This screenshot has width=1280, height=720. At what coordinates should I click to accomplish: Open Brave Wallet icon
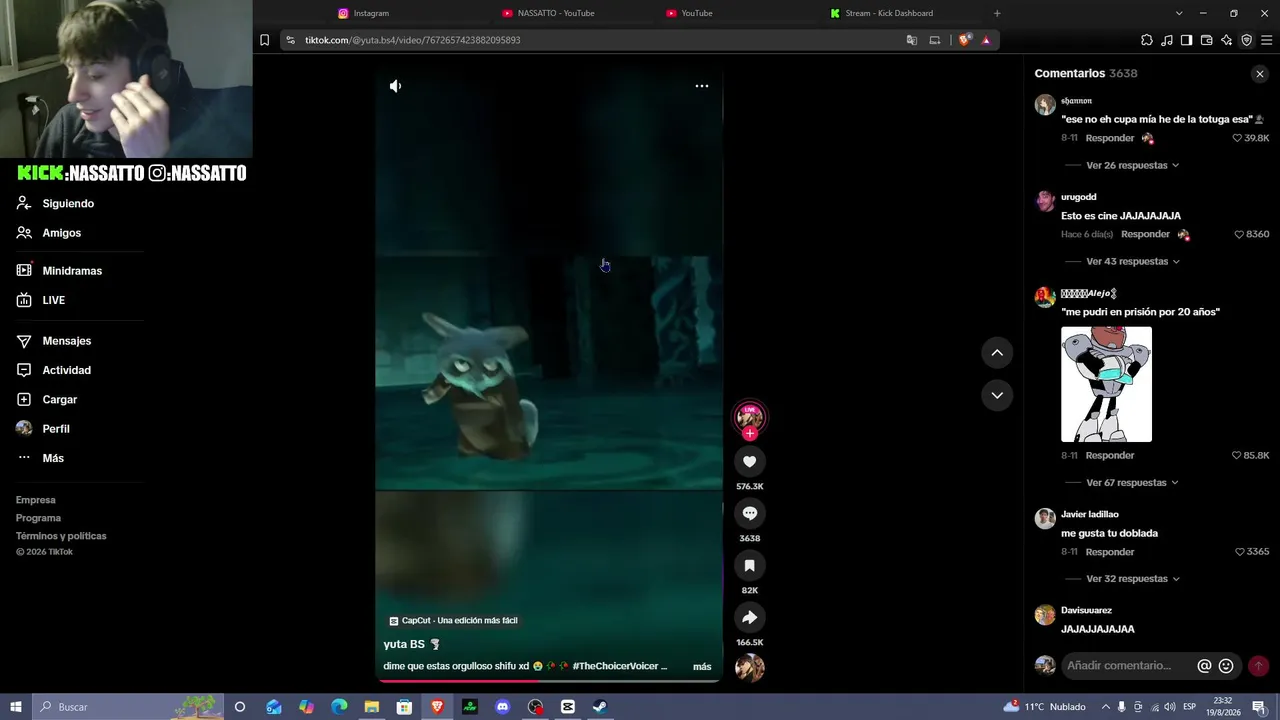[1207, 40]
